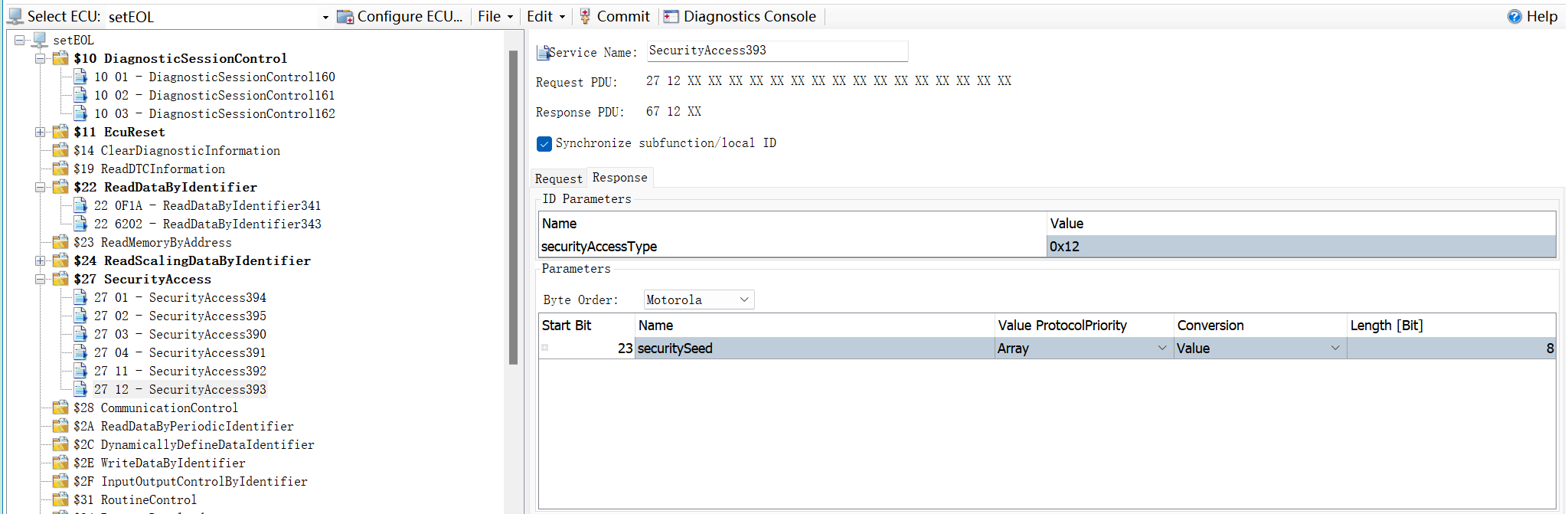Image resolution: width=1568 pixels, height=514 pixels.
Task: Click the Service Name input field
Action: click(776, 51)
